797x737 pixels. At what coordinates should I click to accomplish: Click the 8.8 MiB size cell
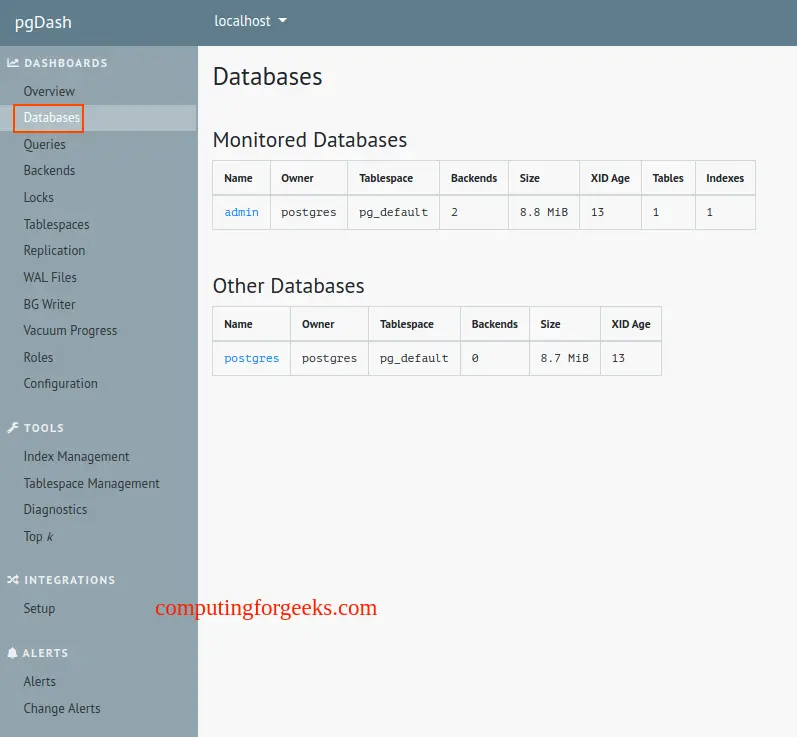[543, 212]
